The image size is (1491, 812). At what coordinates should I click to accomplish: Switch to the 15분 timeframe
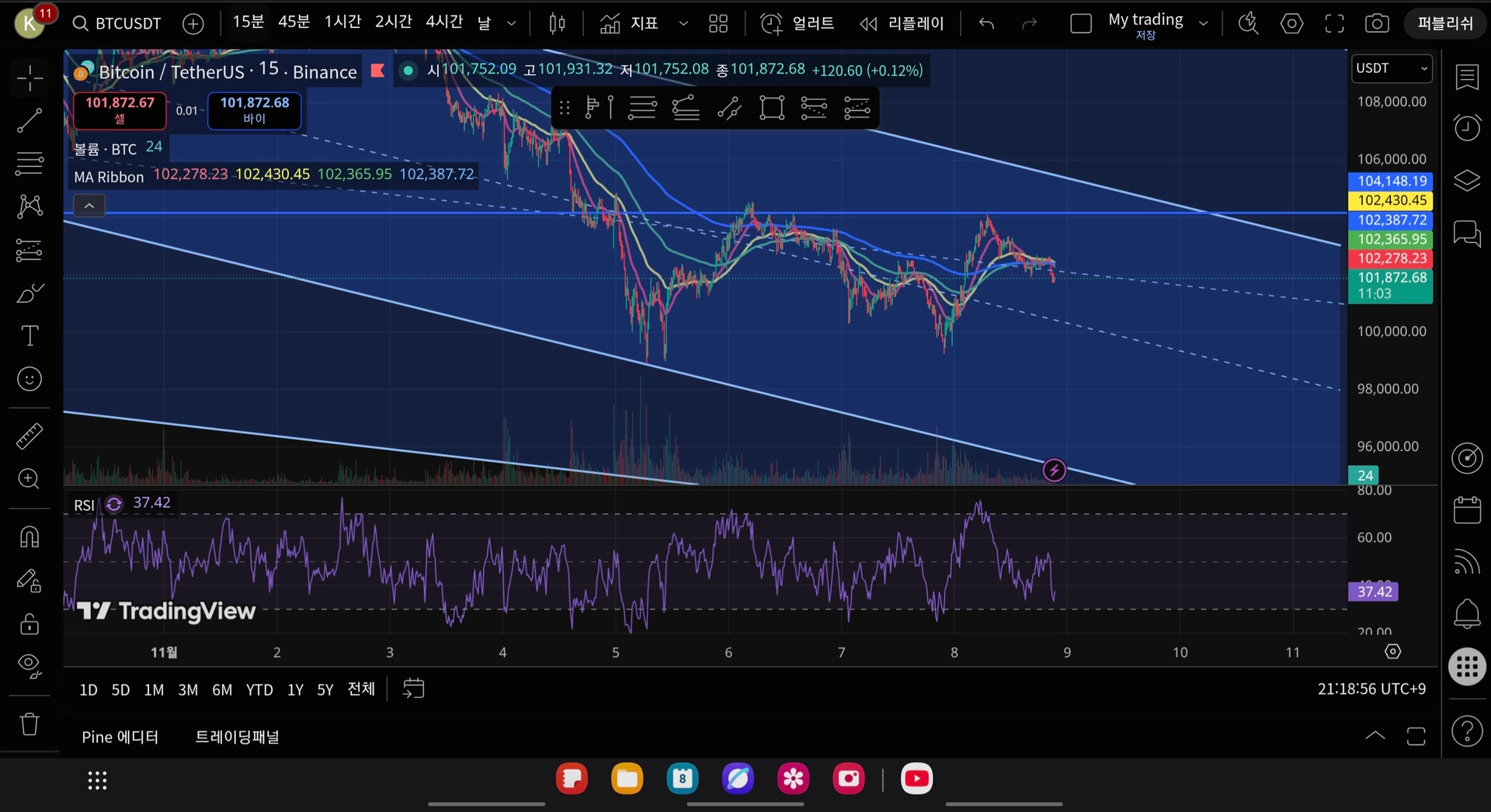pos(248,22)
